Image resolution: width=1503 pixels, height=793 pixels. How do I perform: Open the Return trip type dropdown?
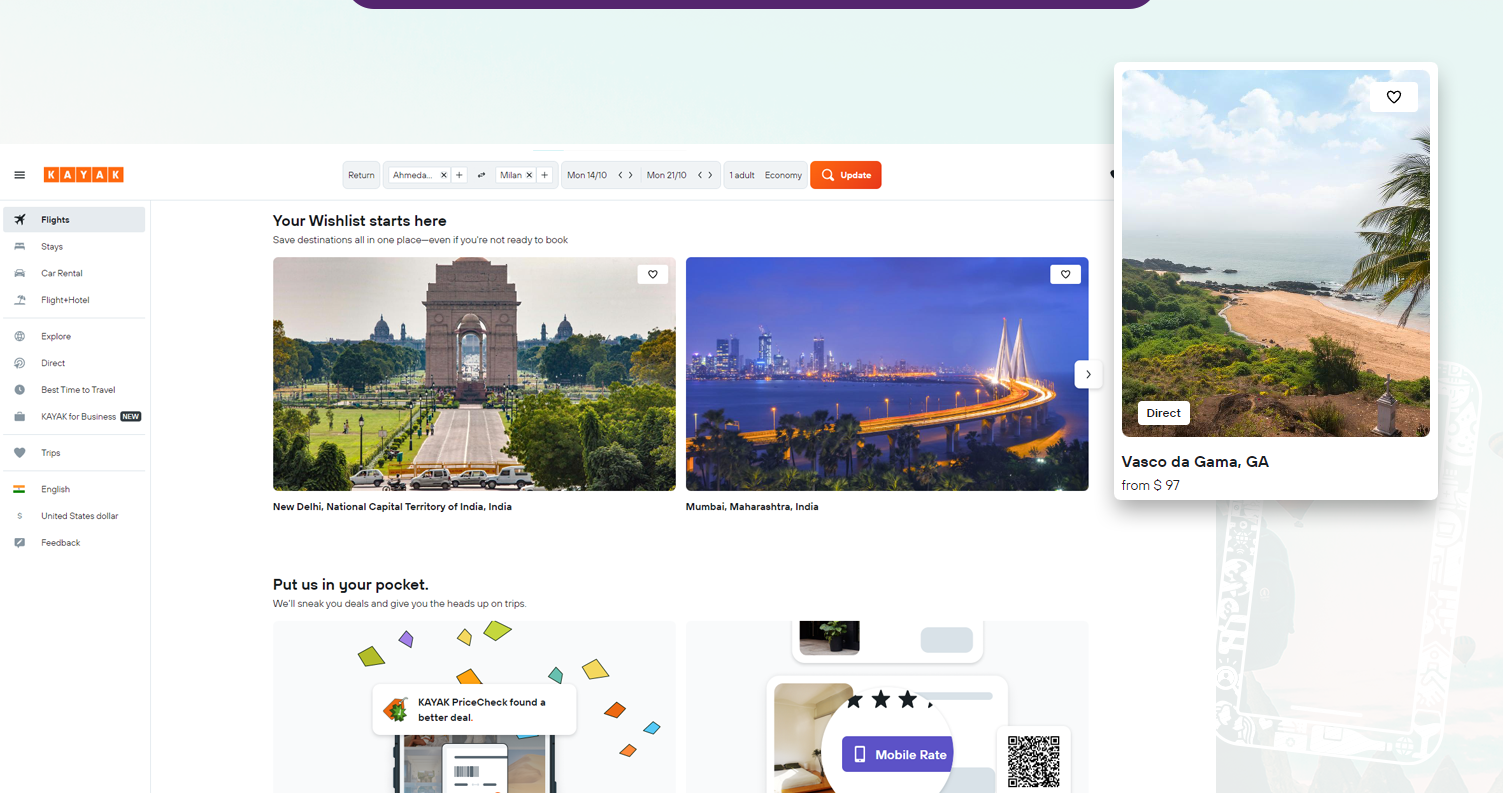coord(361,175)
